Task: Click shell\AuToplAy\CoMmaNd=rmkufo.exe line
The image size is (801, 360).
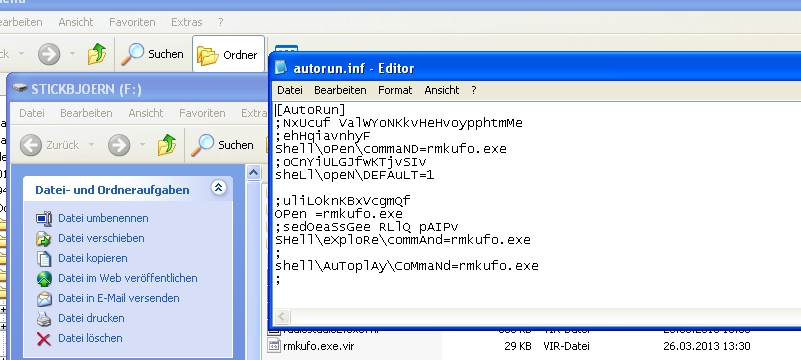Action: pyautogui.click(x=407, y=266)
